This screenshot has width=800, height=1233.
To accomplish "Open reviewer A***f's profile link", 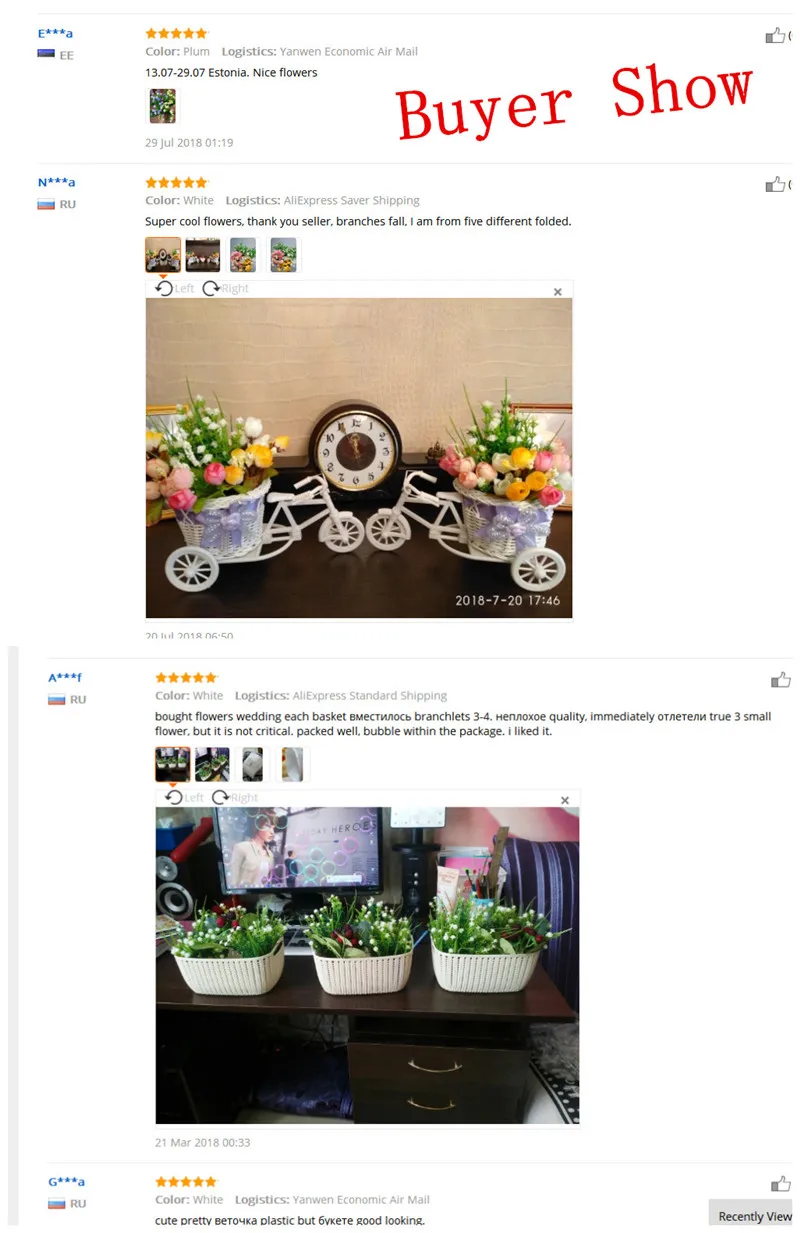I will coord(65,678).
